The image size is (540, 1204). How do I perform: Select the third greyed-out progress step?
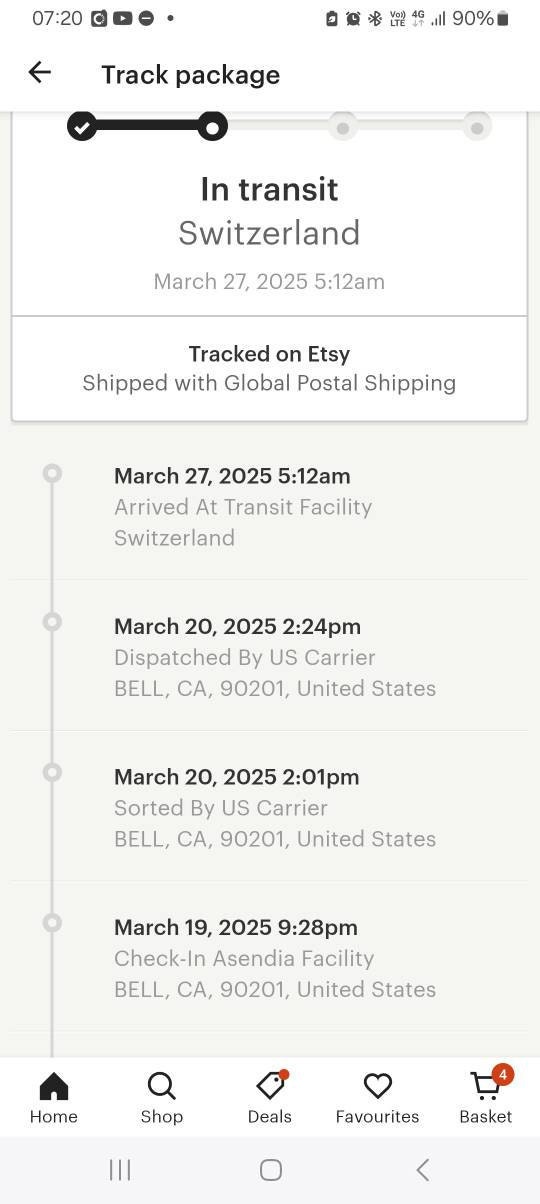[343, 128]
